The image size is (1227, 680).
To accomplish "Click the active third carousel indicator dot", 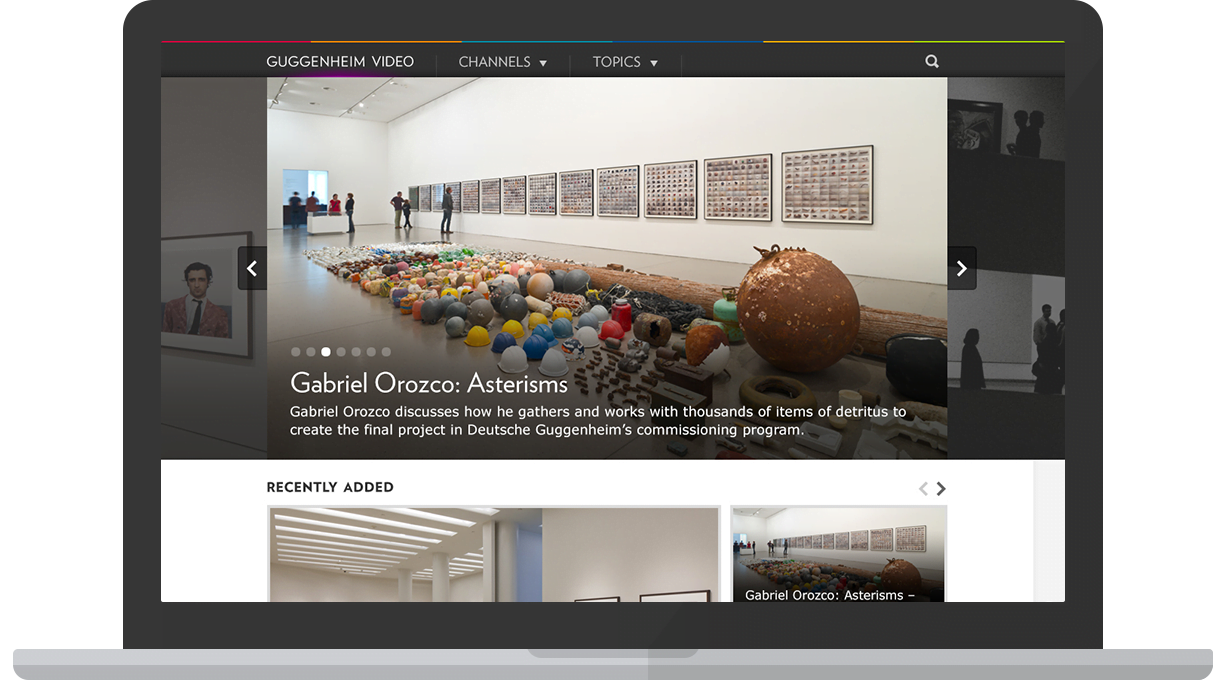I will pyautogui.click(x=325, y=351).
